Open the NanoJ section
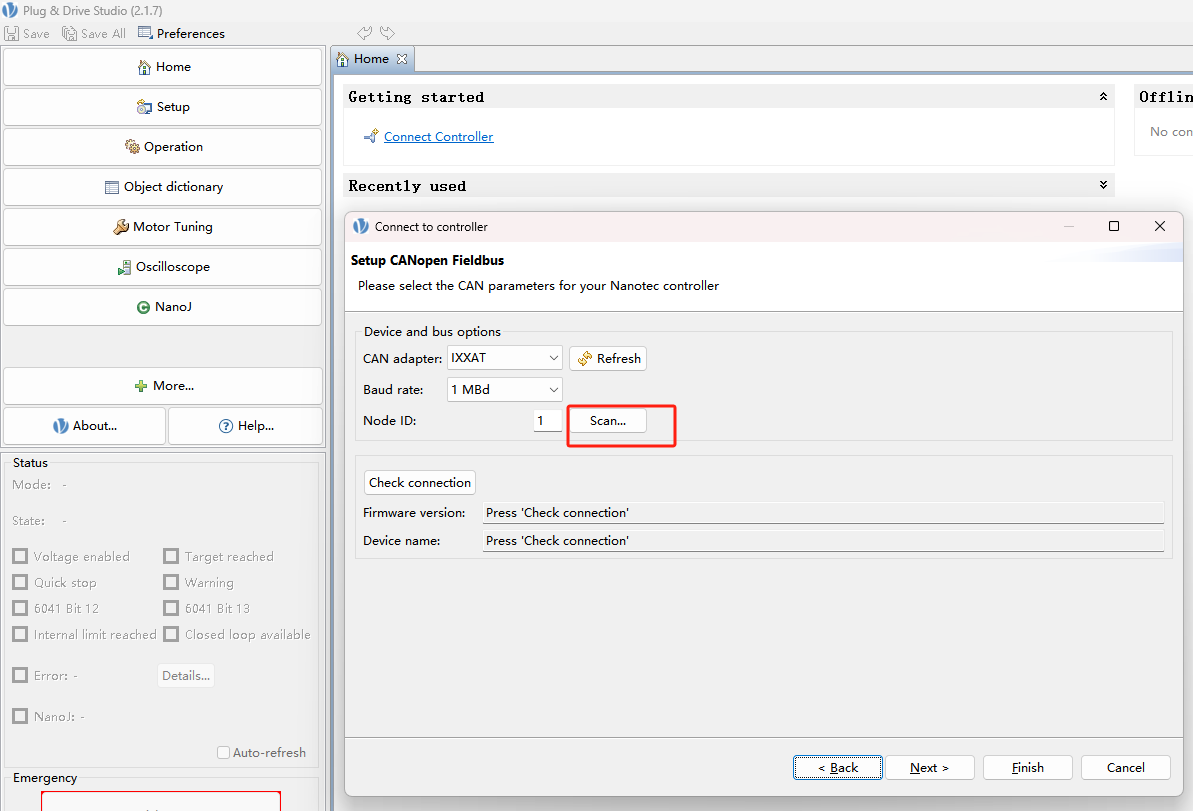Screen dimensions: 1193x811 (162, 307)
